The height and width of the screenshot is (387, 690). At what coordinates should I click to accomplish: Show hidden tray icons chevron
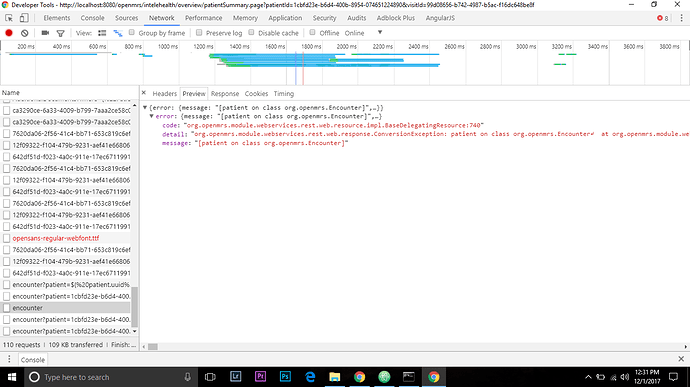[x=588, y=377]
